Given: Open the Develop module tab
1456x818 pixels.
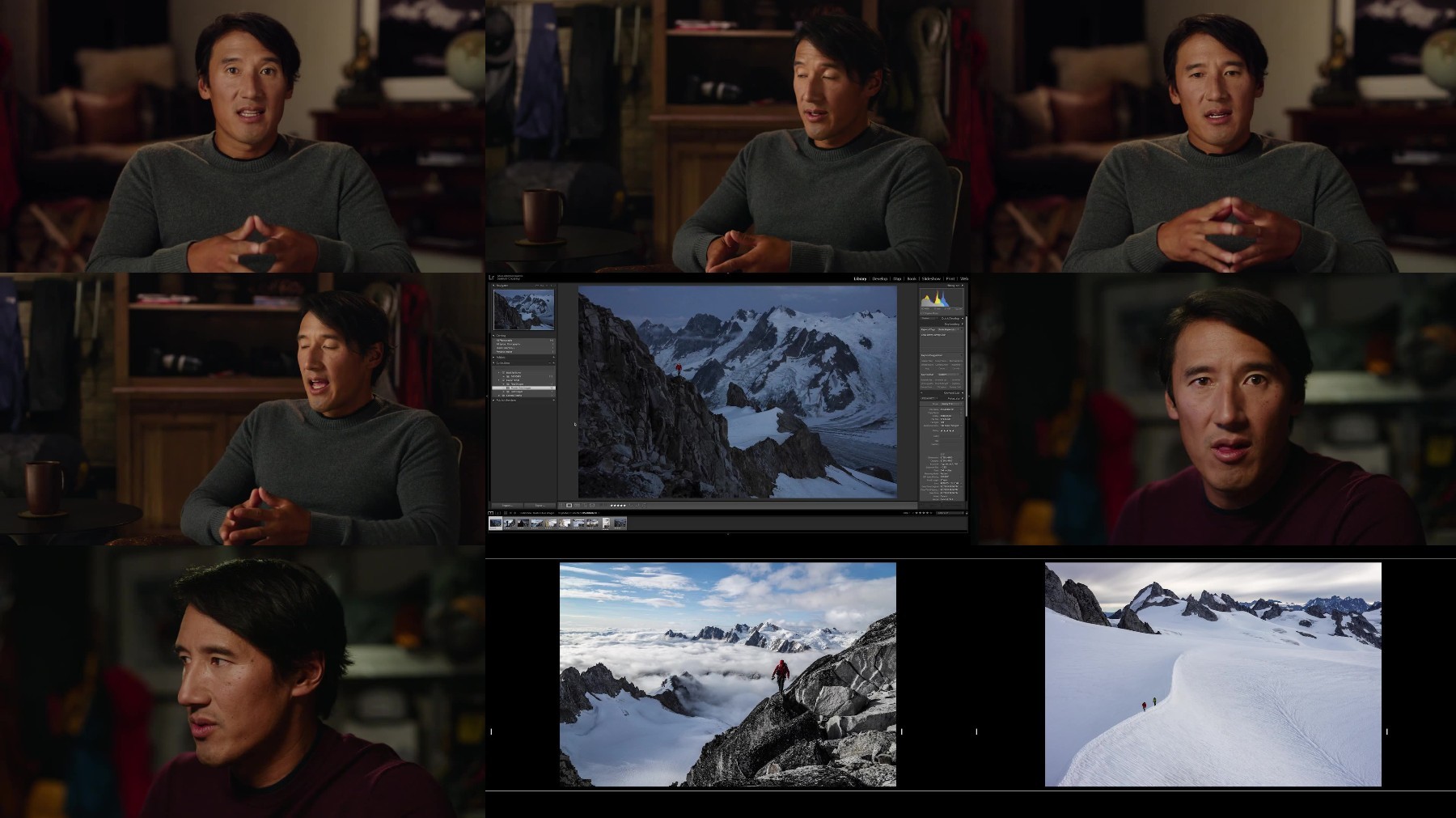Looking at the screenshot, I should pos(879,278).
